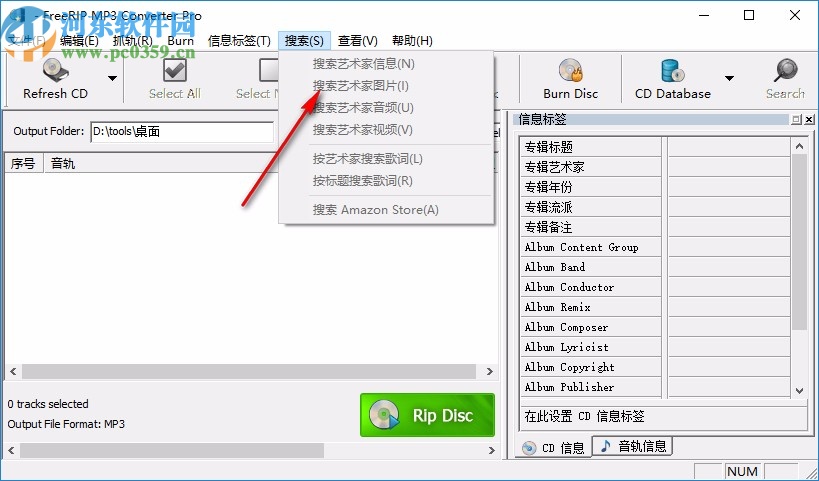Choose 搜索艺术家音频(U) menu entry

coord(387,108)
